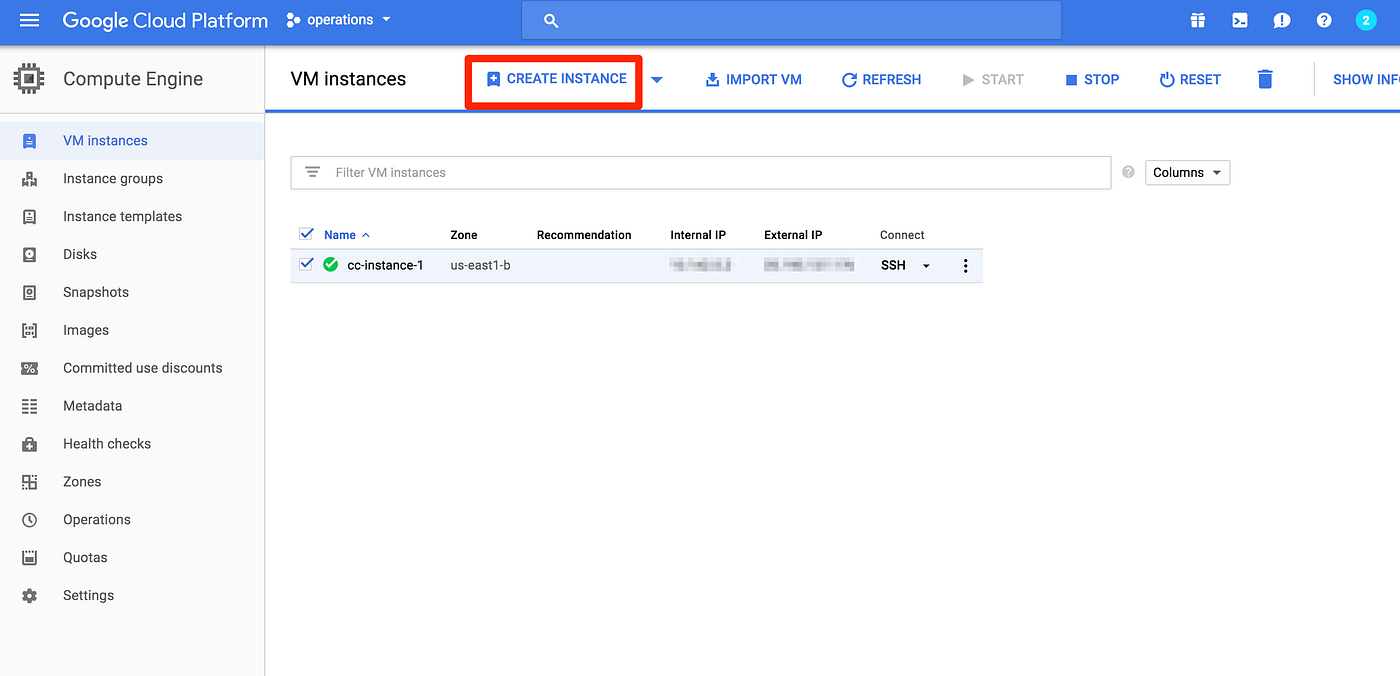Click the External IP column header
1400x676 pixels.
[793, 235]
